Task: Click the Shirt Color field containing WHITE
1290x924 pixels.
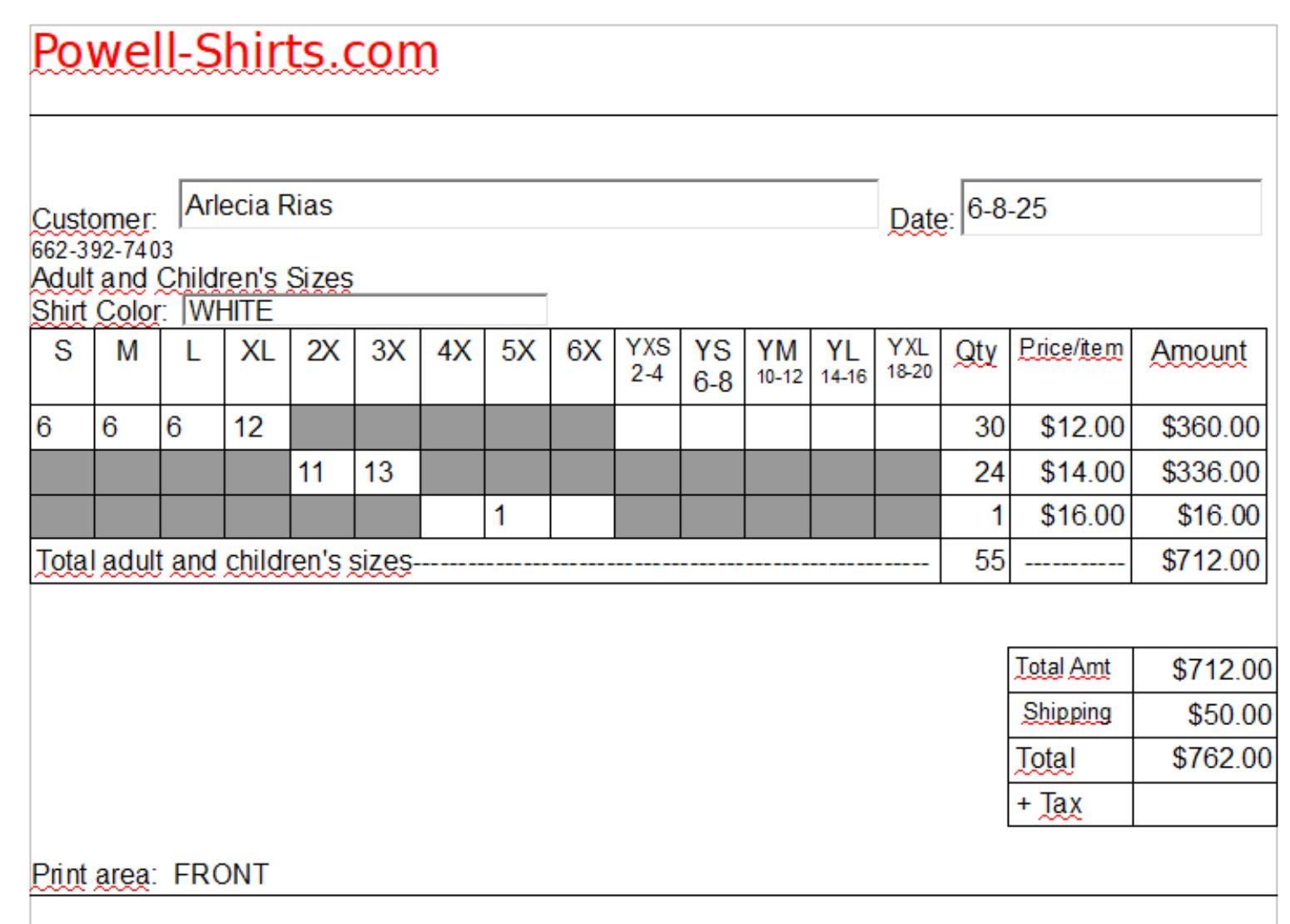Action: 365,310
